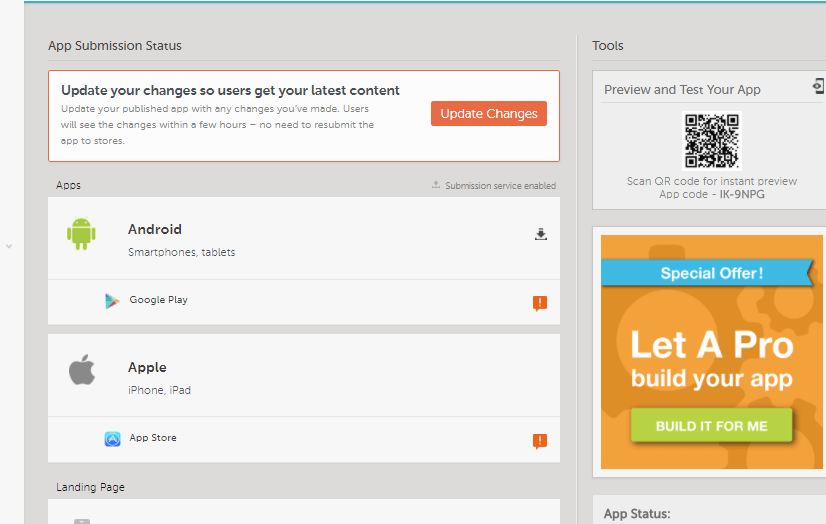Open the App Store text link
The width and height of the screenshot is (826, 524).
point(153,438)
